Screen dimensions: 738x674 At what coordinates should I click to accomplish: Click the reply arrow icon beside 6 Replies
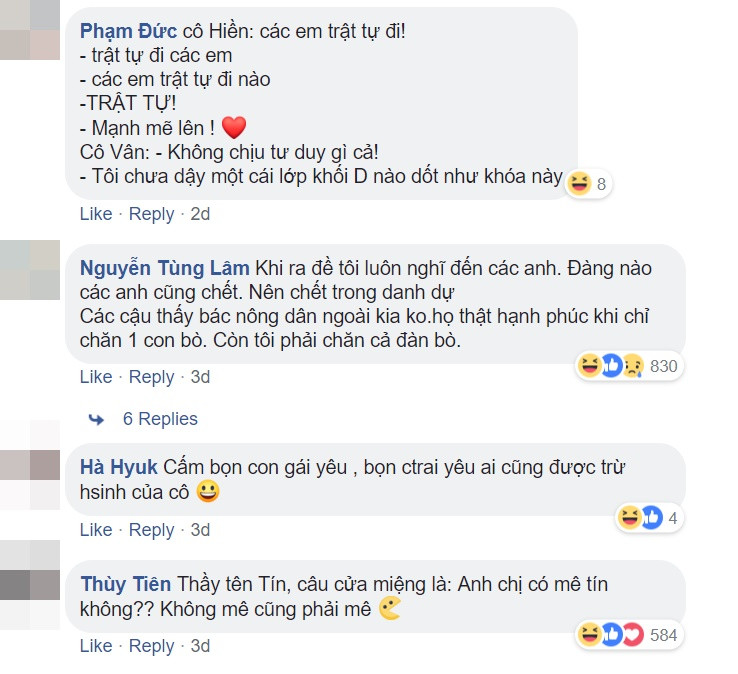coord(96,419)
